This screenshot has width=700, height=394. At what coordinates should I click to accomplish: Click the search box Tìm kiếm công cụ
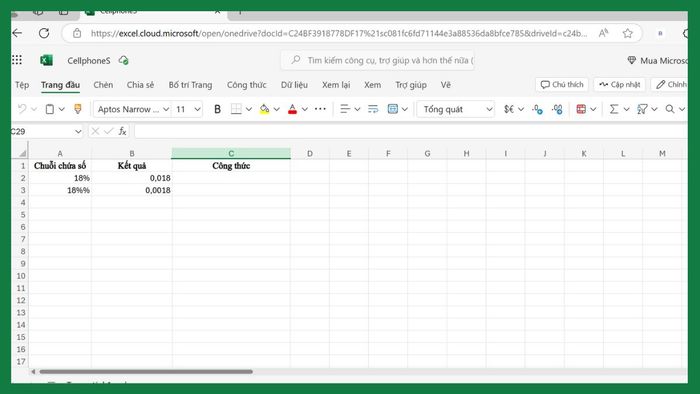click(x=377, y=60)
